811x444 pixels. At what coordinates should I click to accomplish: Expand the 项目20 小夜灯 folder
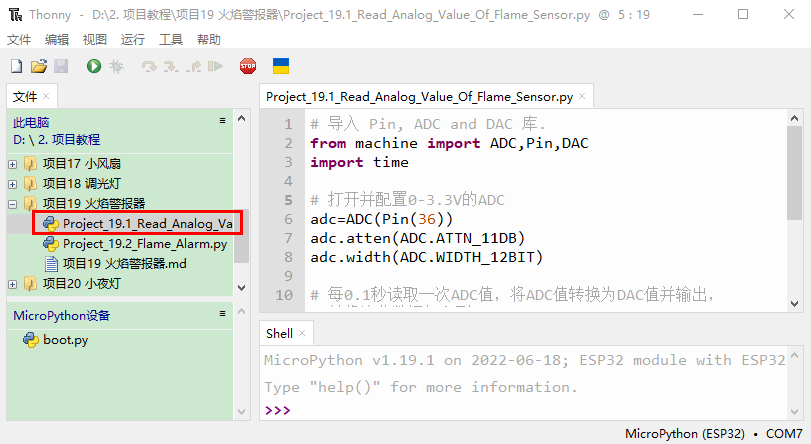coord(13,284)
